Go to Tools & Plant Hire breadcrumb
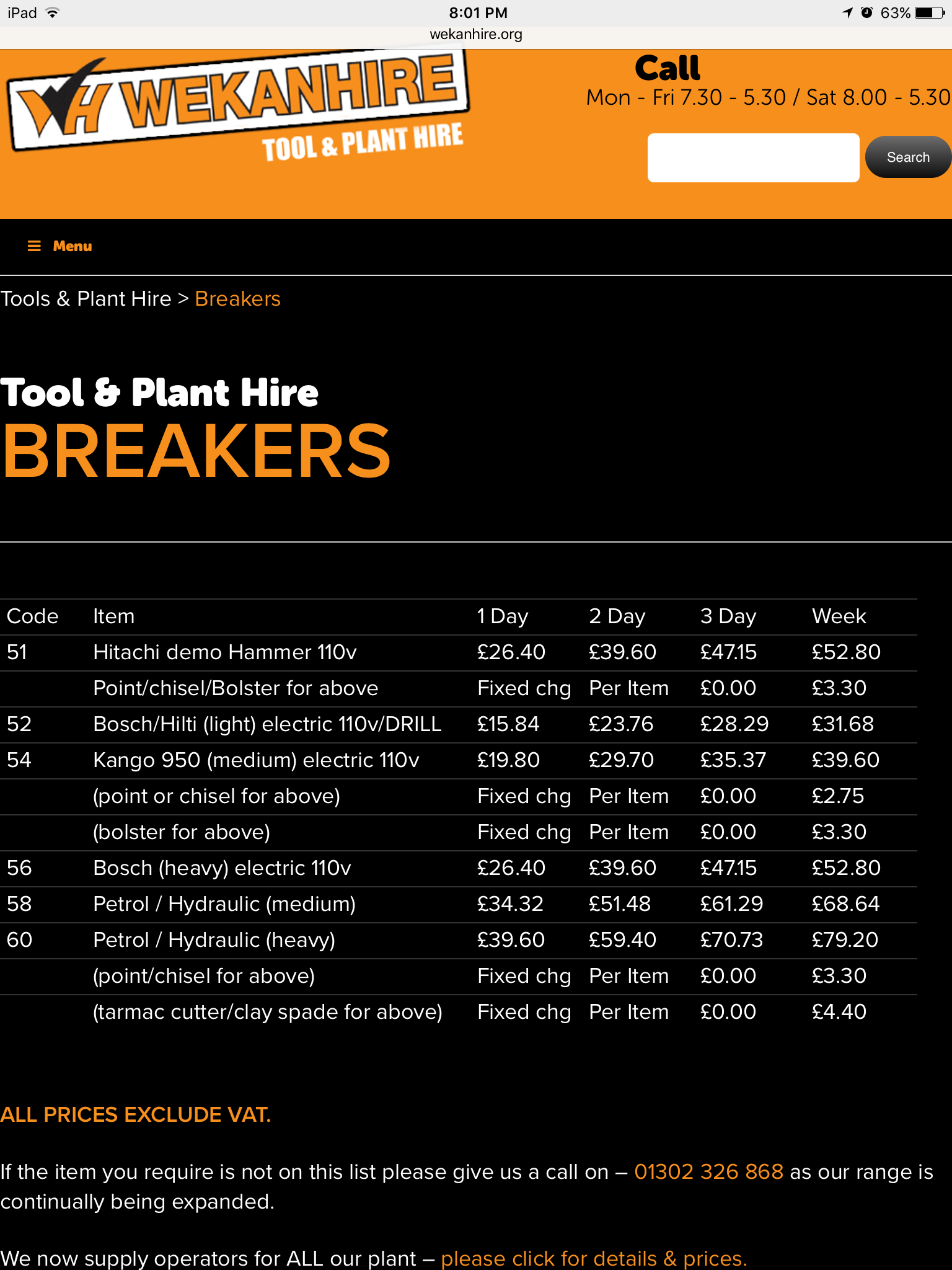This screenshot has width=952, height=1270. click(x=86, y=299)
